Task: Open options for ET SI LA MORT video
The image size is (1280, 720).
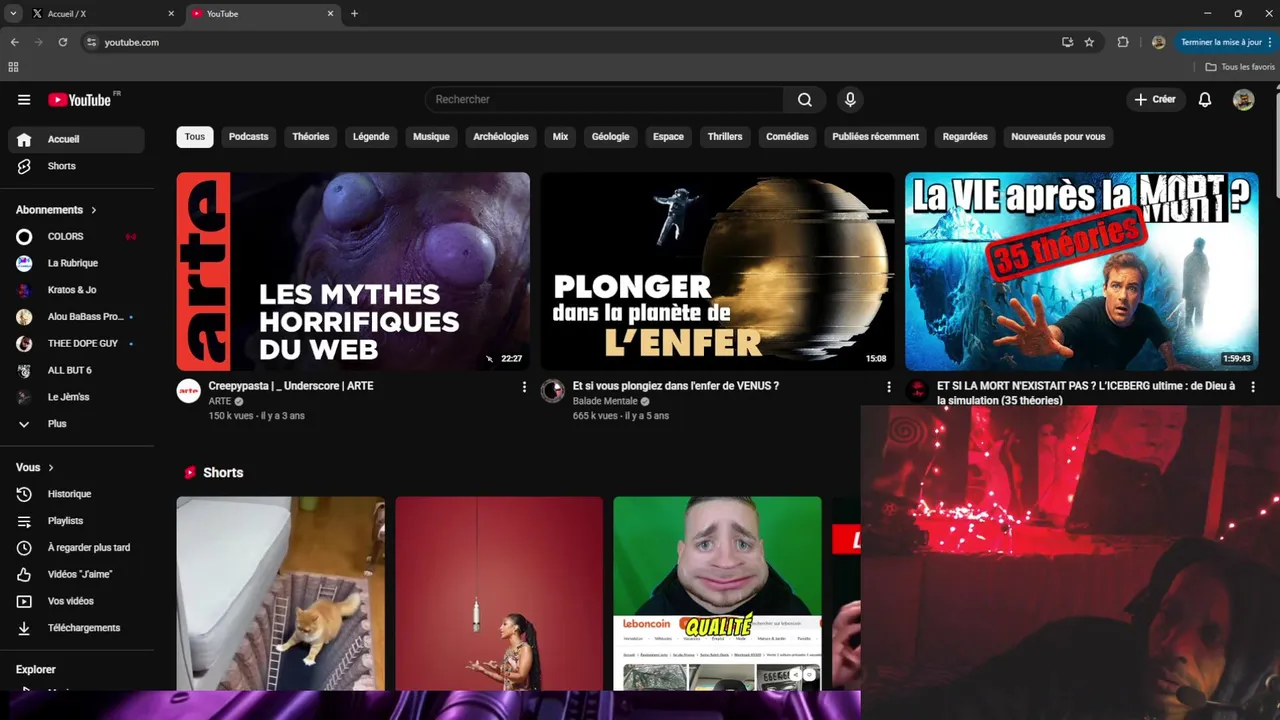Action: pos(1252,387)
